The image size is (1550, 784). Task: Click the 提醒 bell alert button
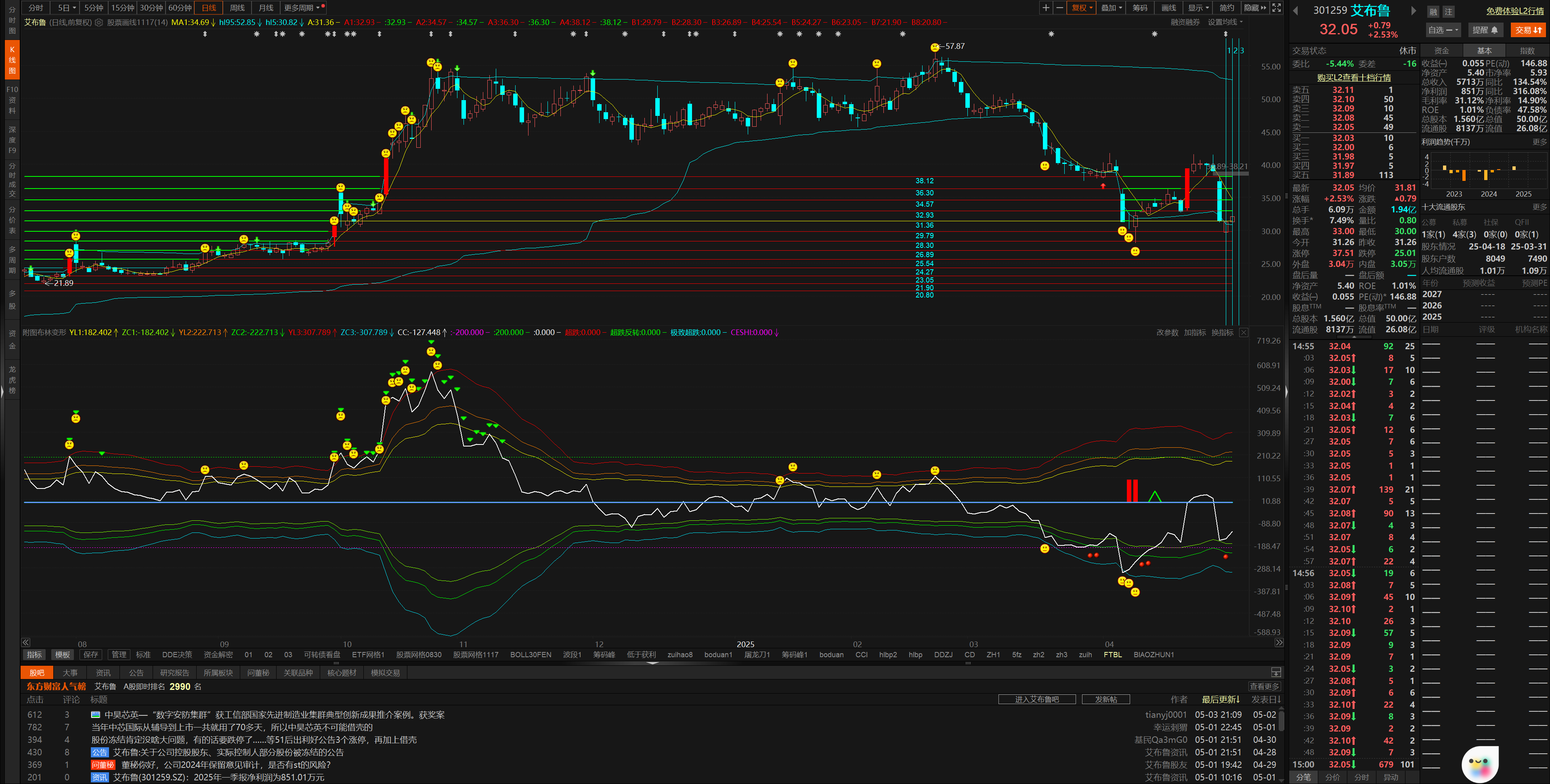point(1485,30)
